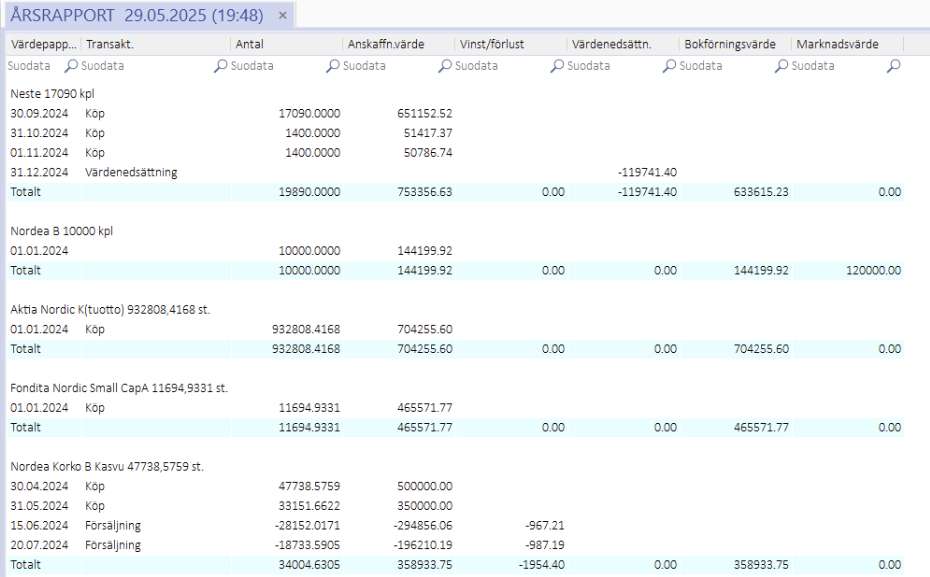Click the search icon for Anskaffn.värde filter
The image size is (930, 577).
[444, 66]
